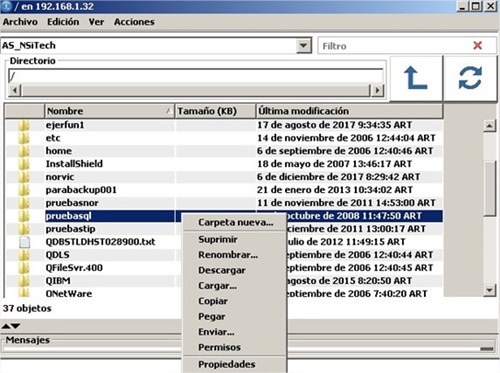
Task: Open the Edición menu
Action: pos(63,22)
